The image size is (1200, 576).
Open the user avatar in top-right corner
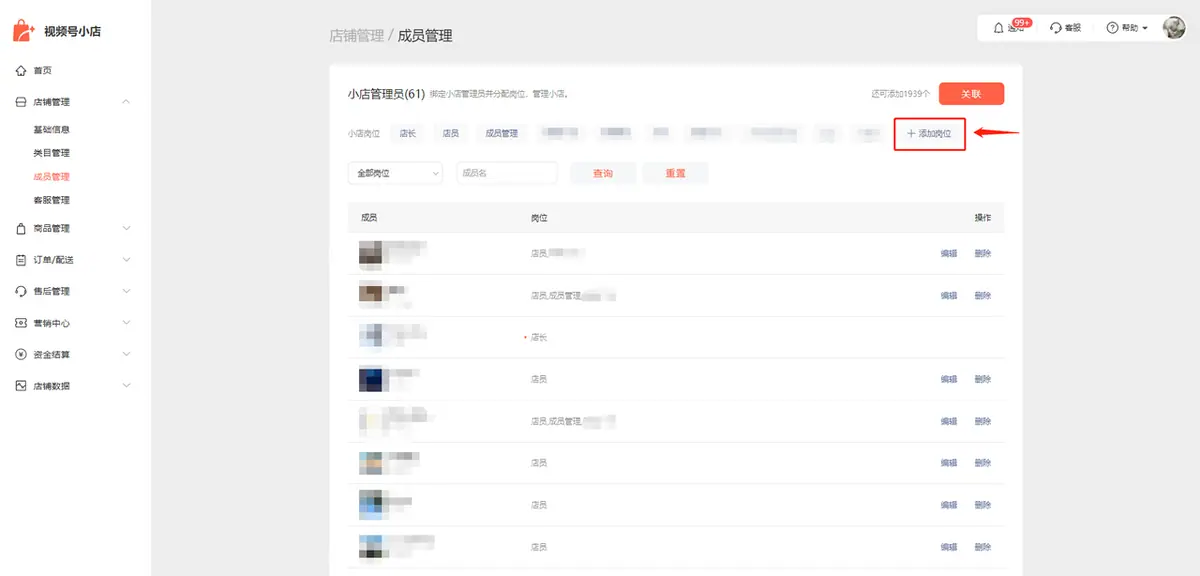pyautogui.click(x=1174, y=28)
